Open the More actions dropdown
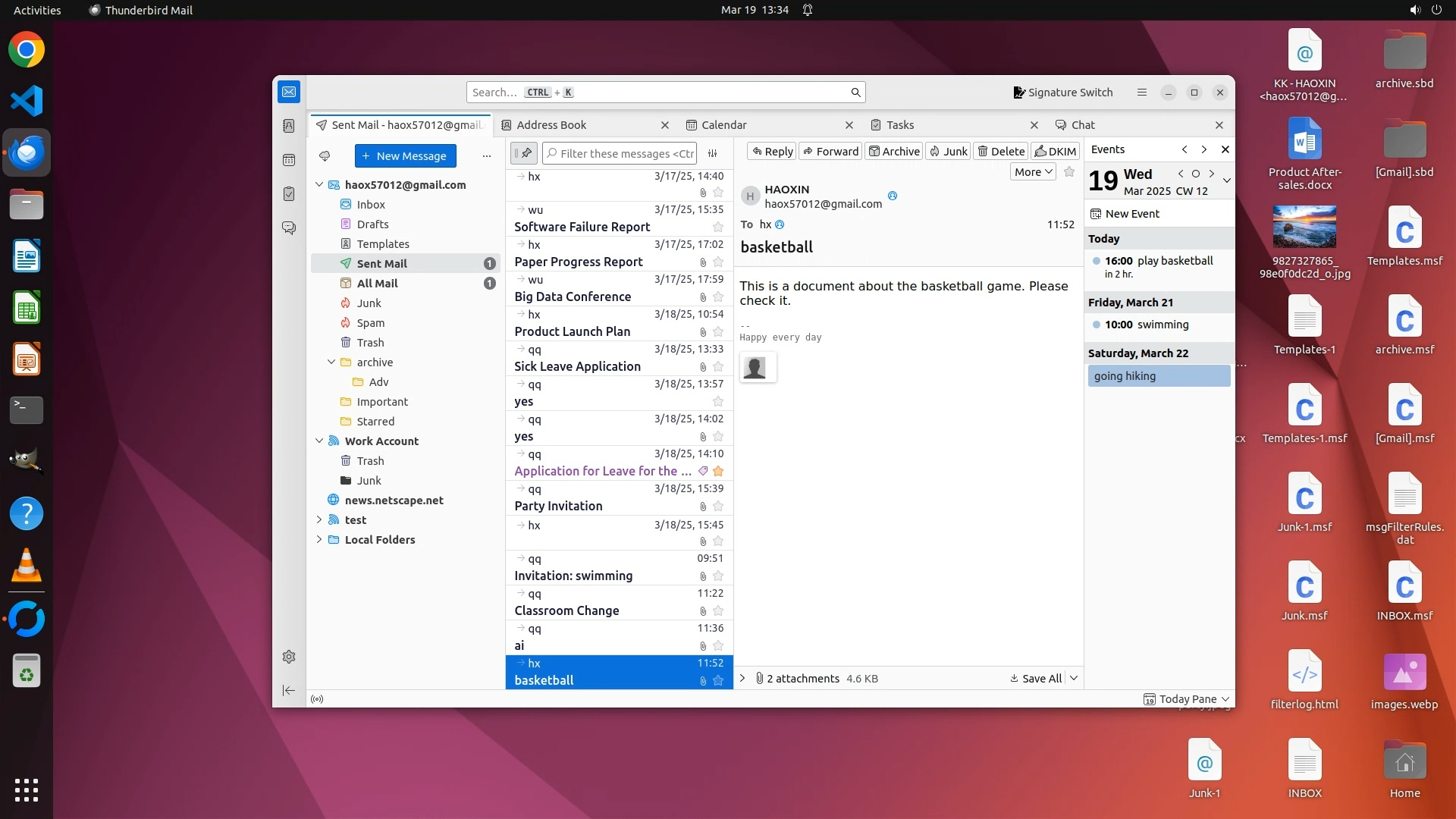This screenshot has height=819, width=1456. pyautogui.click(x=1033, y=172)
